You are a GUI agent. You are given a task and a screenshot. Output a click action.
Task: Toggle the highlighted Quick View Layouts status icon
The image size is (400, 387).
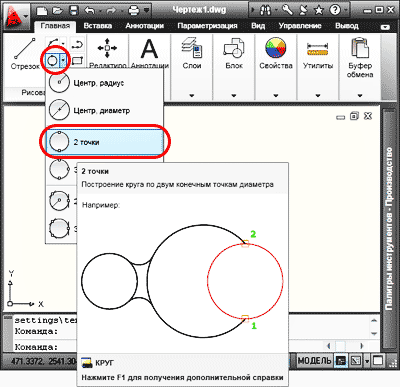pos(341,361)
